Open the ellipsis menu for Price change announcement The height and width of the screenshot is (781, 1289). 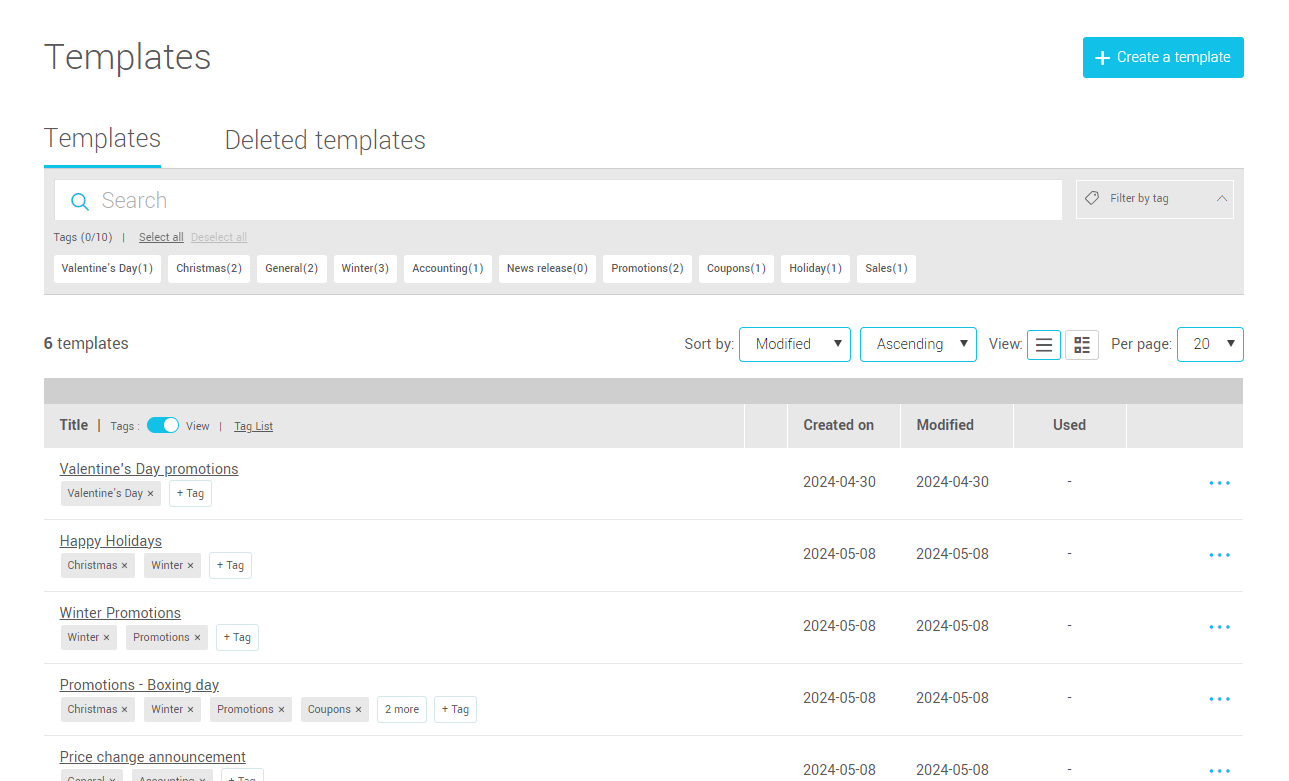click(1219, 770)
